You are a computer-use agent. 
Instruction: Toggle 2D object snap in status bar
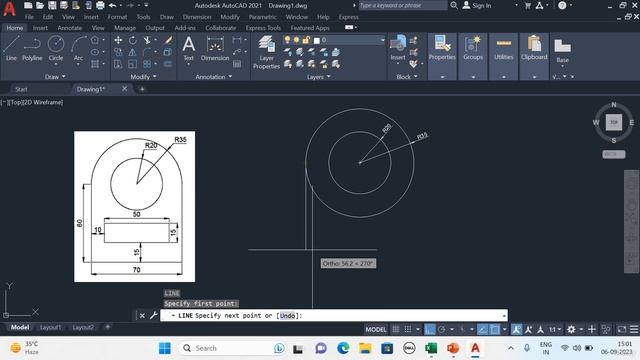click(x=494, y=329)
